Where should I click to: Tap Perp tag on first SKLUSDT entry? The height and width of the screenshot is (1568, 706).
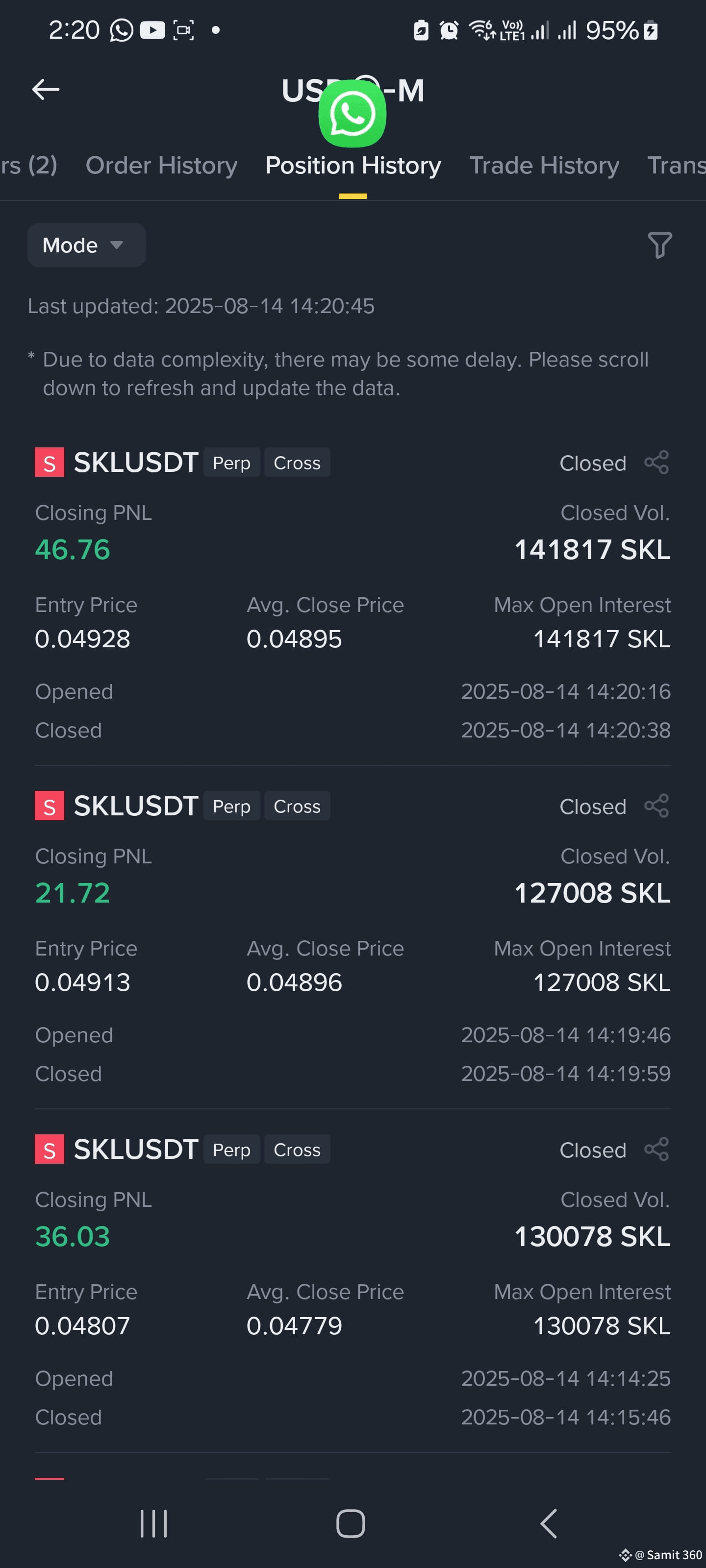point(231,462)
